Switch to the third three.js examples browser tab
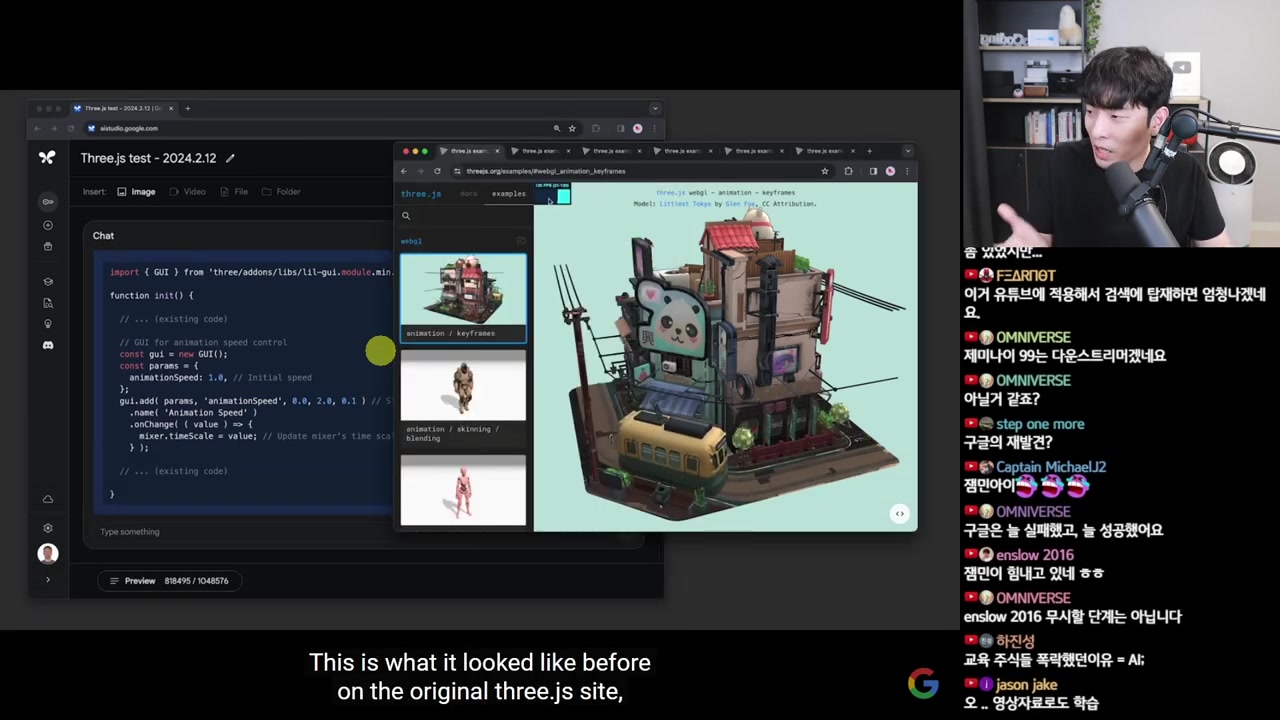The height and width of the screenshot is (720, 1280). 611,151
